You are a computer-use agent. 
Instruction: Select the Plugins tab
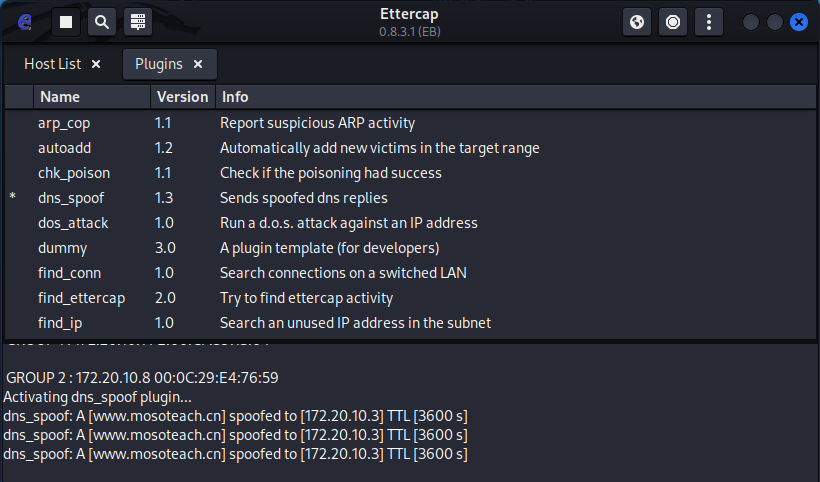pyautogui.click(x=158, y=64)
